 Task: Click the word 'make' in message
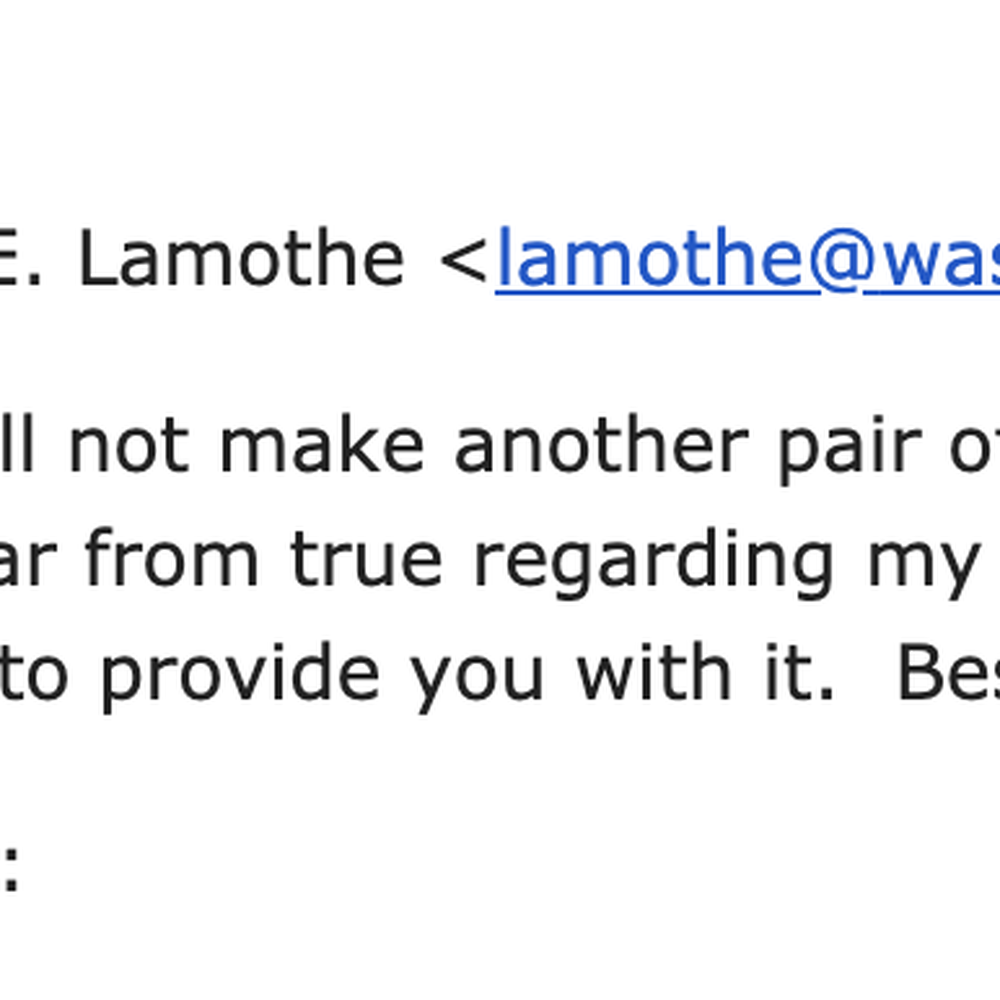pyautogui.click(x=322, y=439)
